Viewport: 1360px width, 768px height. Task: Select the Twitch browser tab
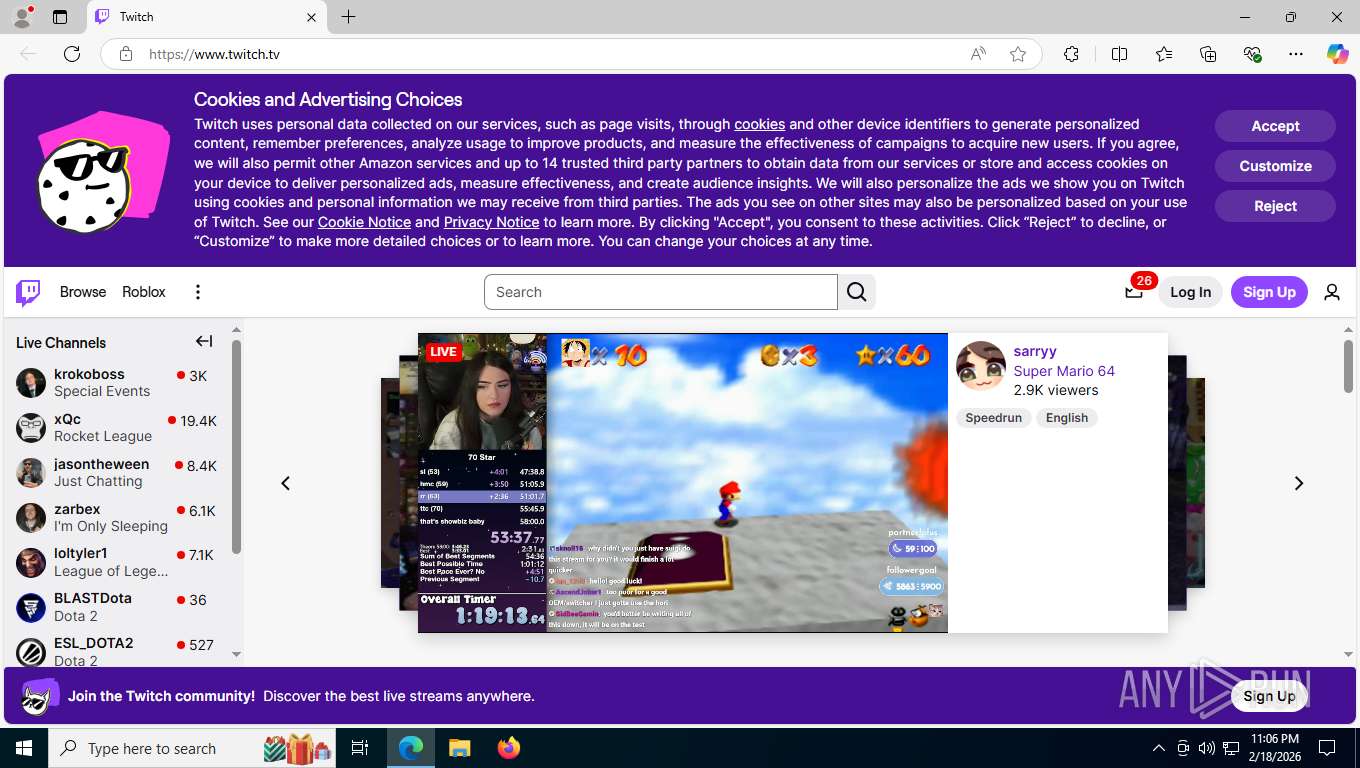207,17
